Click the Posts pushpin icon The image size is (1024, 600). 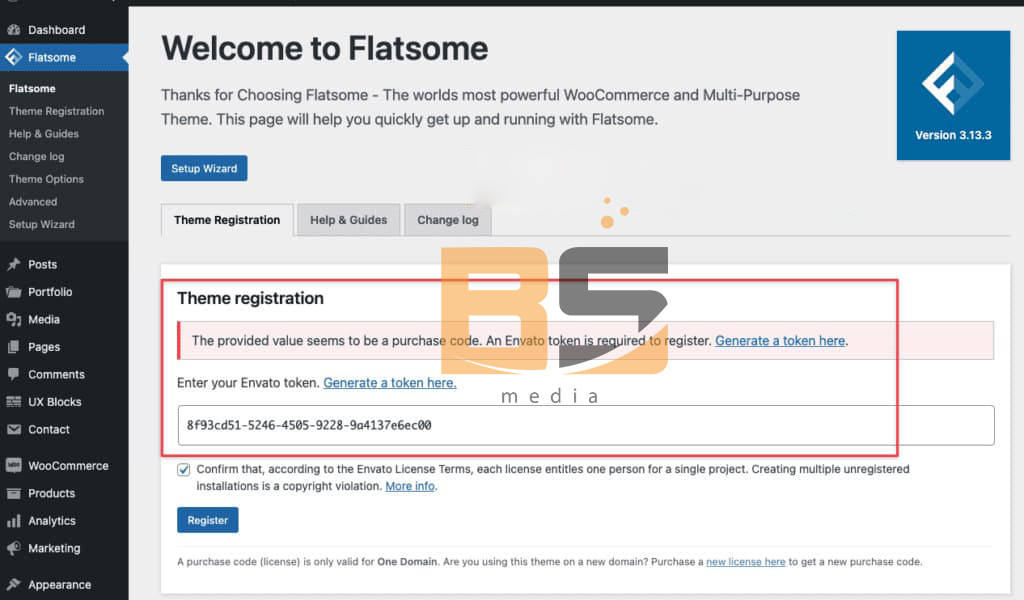pos(14,264)
